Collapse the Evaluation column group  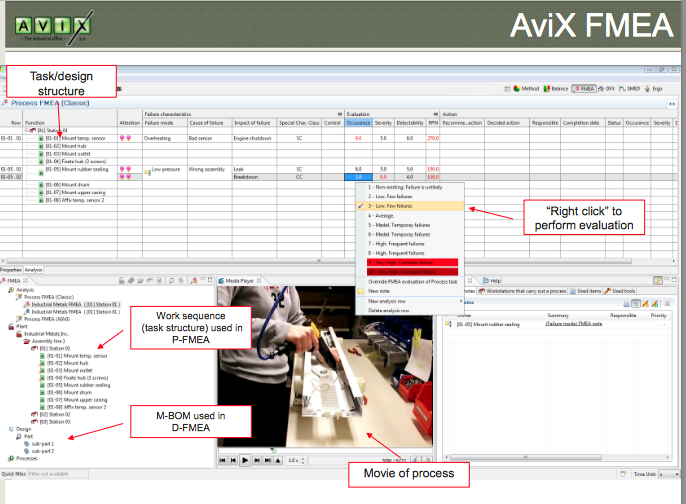[x=435, y=114]
